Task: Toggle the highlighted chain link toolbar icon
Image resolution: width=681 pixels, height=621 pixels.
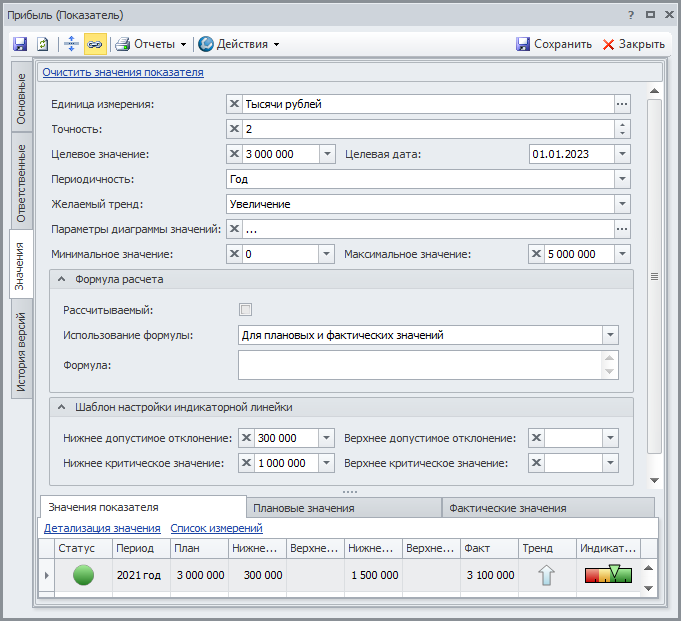Action: click(x=94, y=44)
